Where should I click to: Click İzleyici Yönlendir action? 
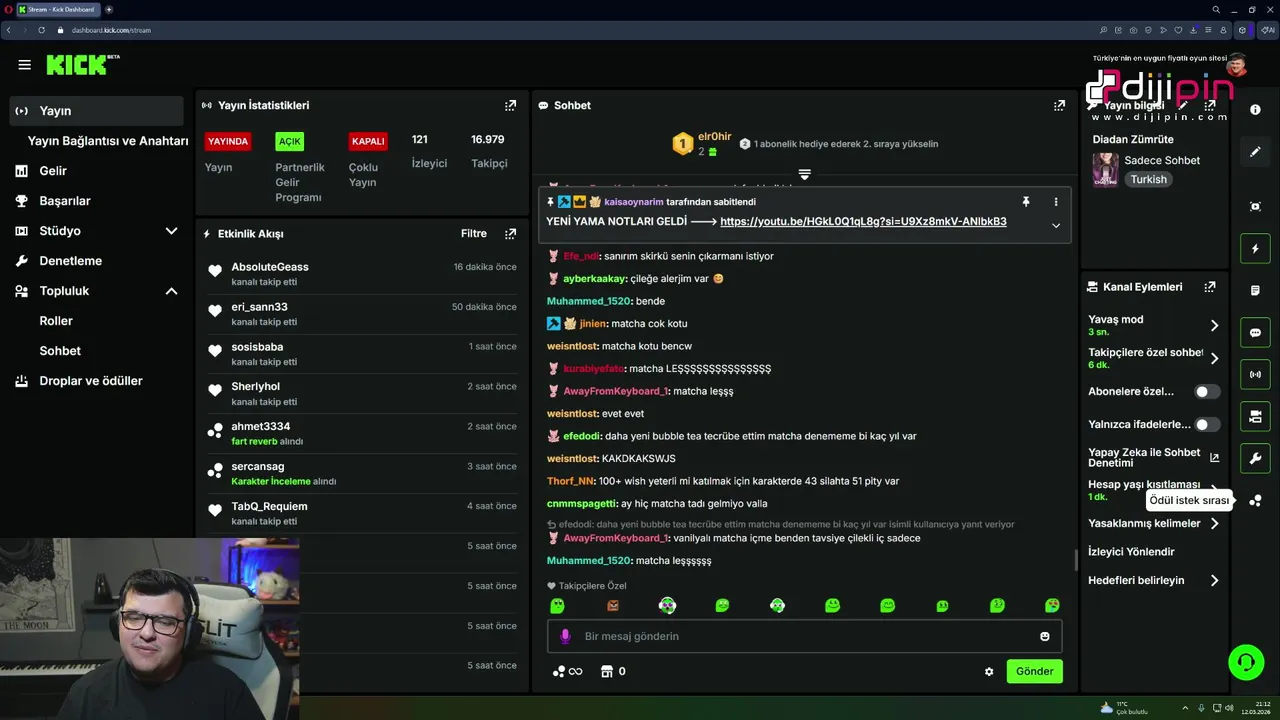[1131, 552]
